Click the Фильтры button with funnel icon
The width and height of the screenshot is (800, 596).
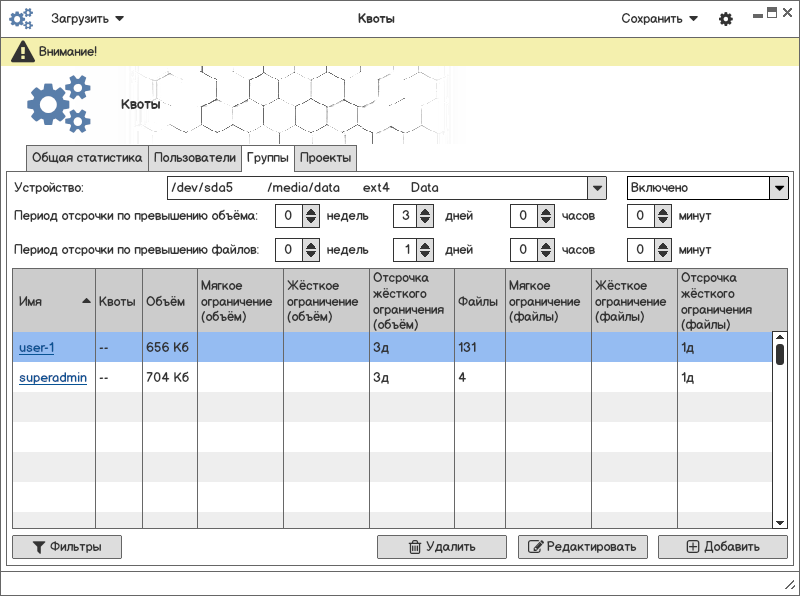[x=67, y=547]
